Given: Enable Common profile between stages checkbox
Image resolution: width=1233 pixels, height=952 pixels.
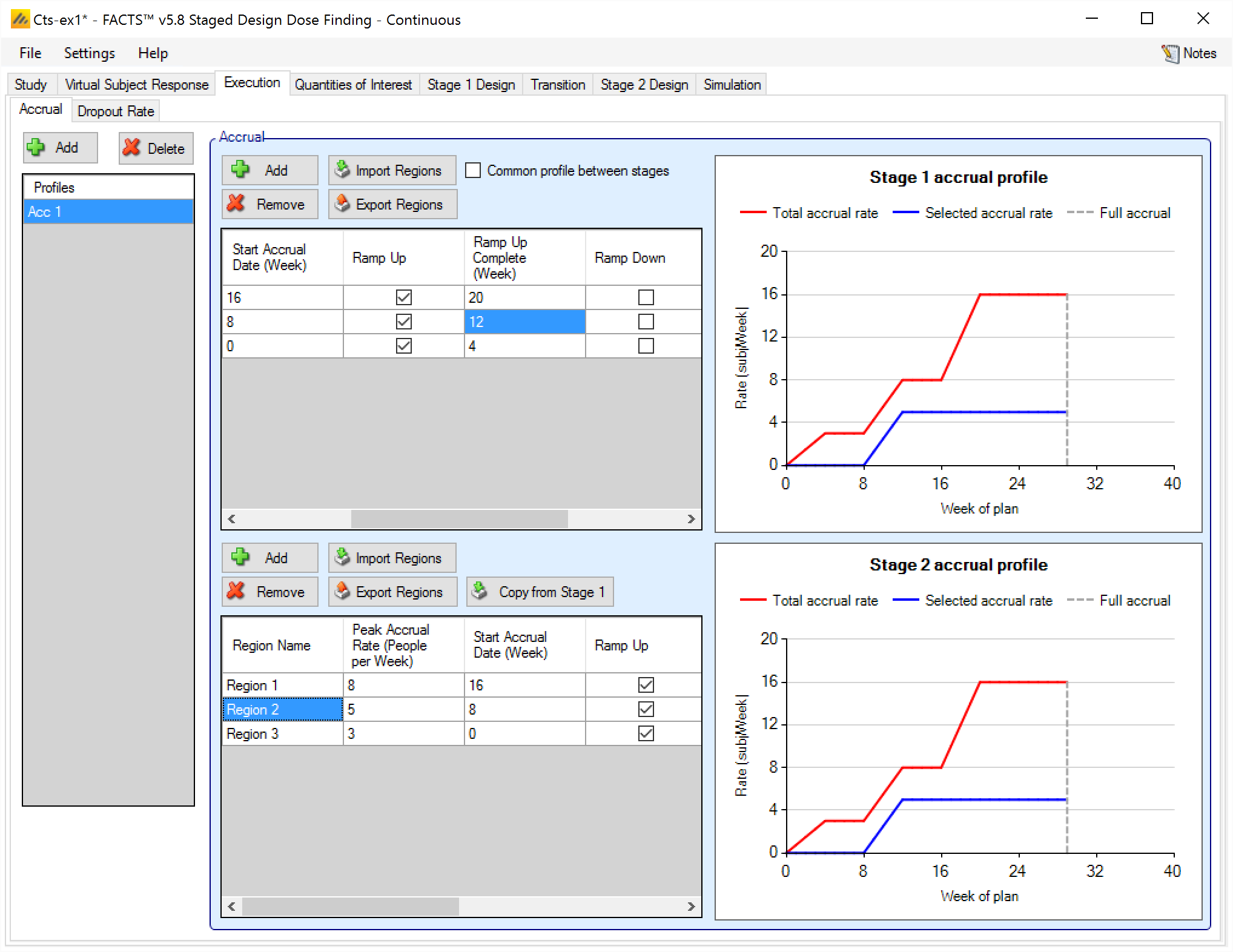Looking at the screenshot, I should coord(473,170).
